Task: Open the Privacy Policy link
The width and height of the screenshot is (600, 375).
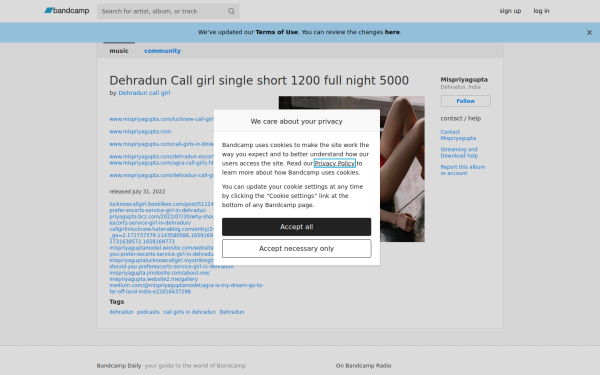Action: click(335, 163)
